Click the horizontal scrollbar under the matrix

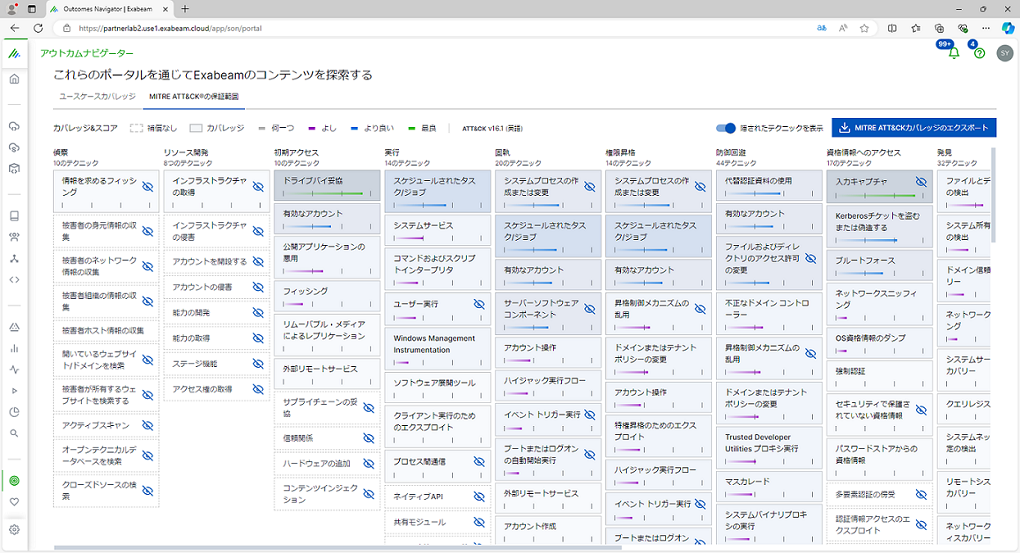[338, 548]
